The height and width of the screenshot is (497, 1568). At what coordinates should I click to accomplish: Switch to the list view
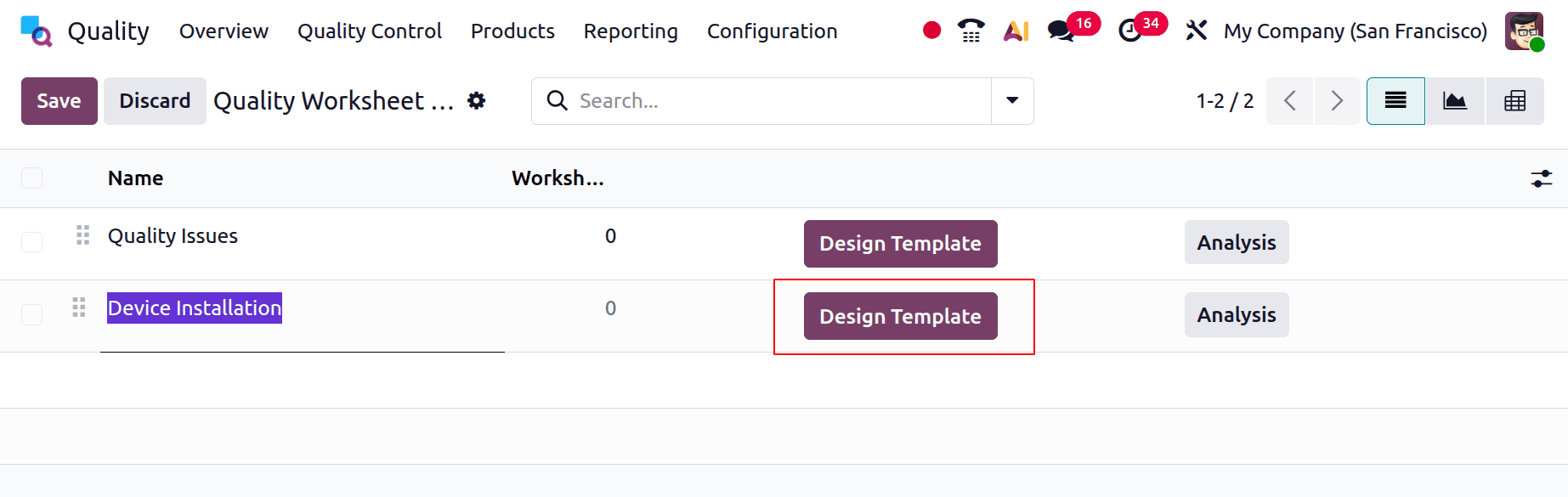[x=1395, y=101]
